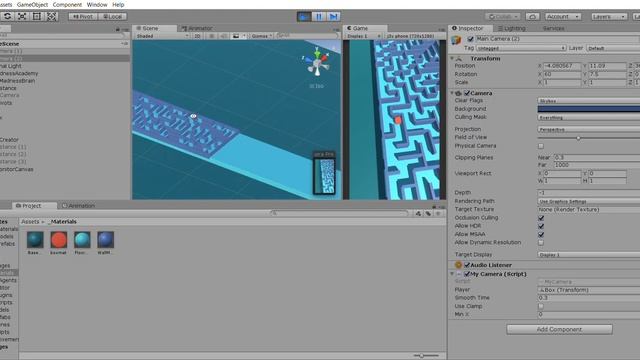Viewport: 640px width, 360px height.
Task: Open the Shaded draw mode dropdown
Action: click(162, 36)
